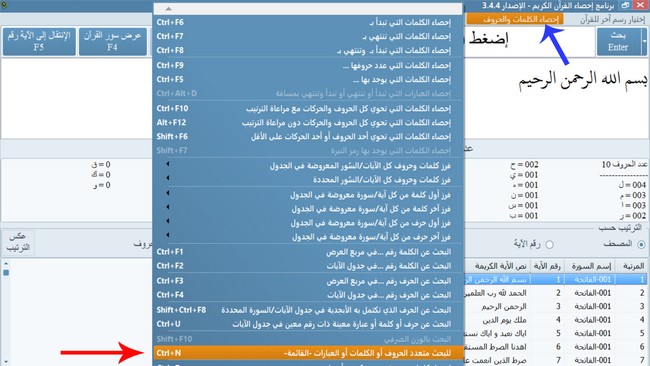Screen dimensions: 650x366
Task: Select the رقم الآية sort radio button
Action: pyautogui.click(x=550, y=245)
